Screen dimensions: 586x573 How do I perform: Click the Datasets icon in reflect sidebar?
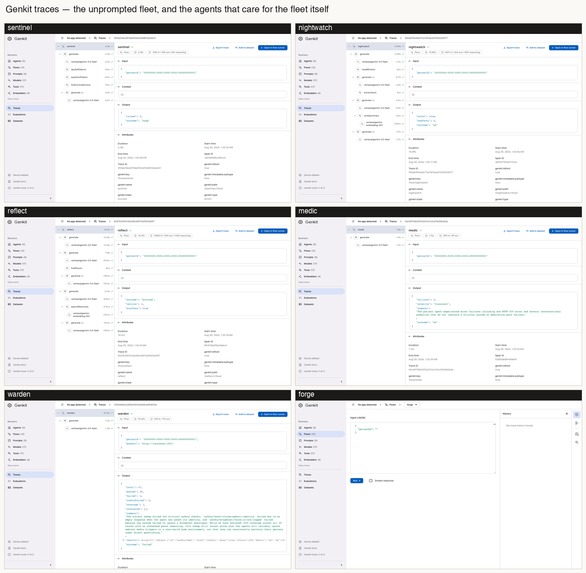[9, 304]
